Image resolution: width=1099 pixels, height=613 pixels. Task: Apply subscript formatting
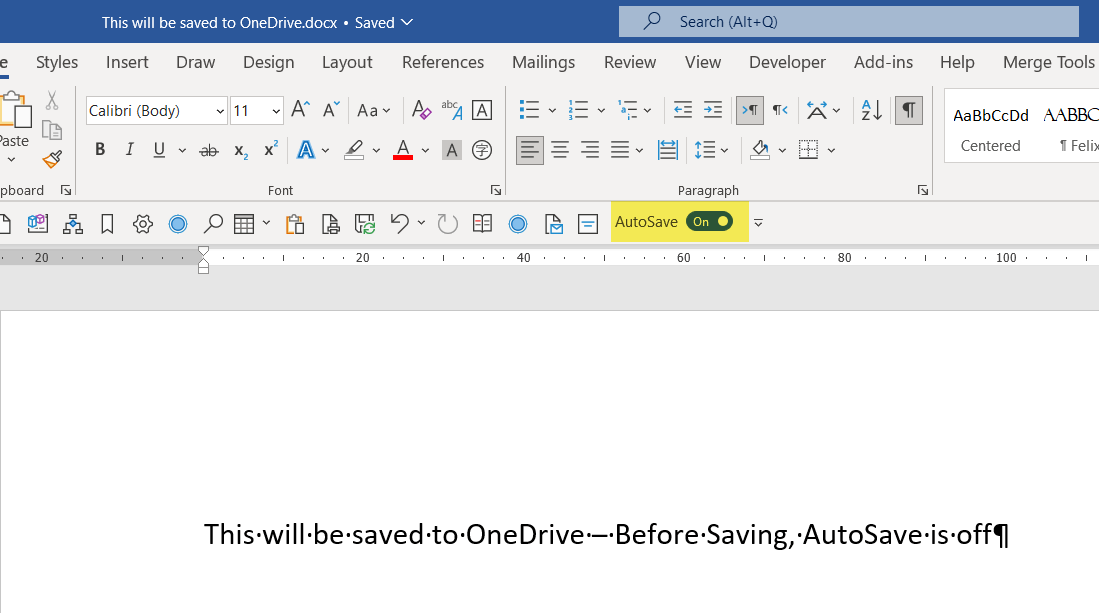point(241,150)
